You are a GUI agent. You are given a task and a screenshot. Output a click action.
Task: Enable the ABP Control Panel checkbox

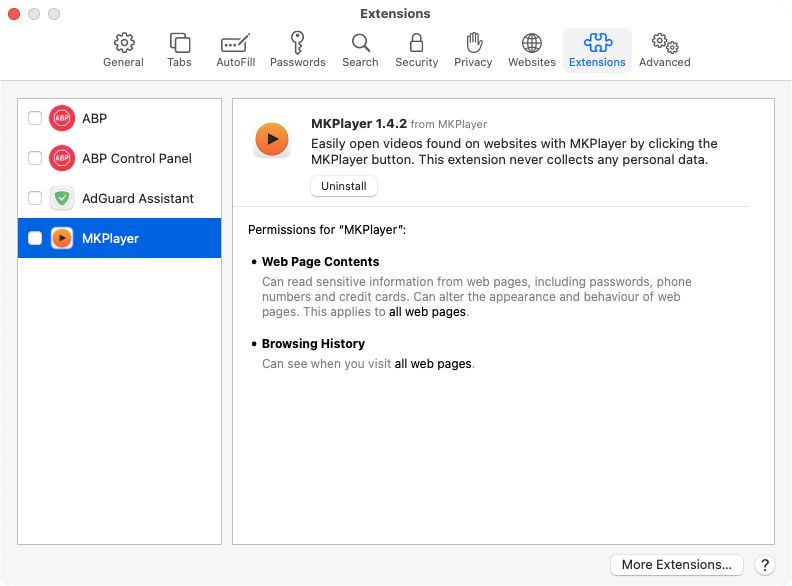click(35, 158)
